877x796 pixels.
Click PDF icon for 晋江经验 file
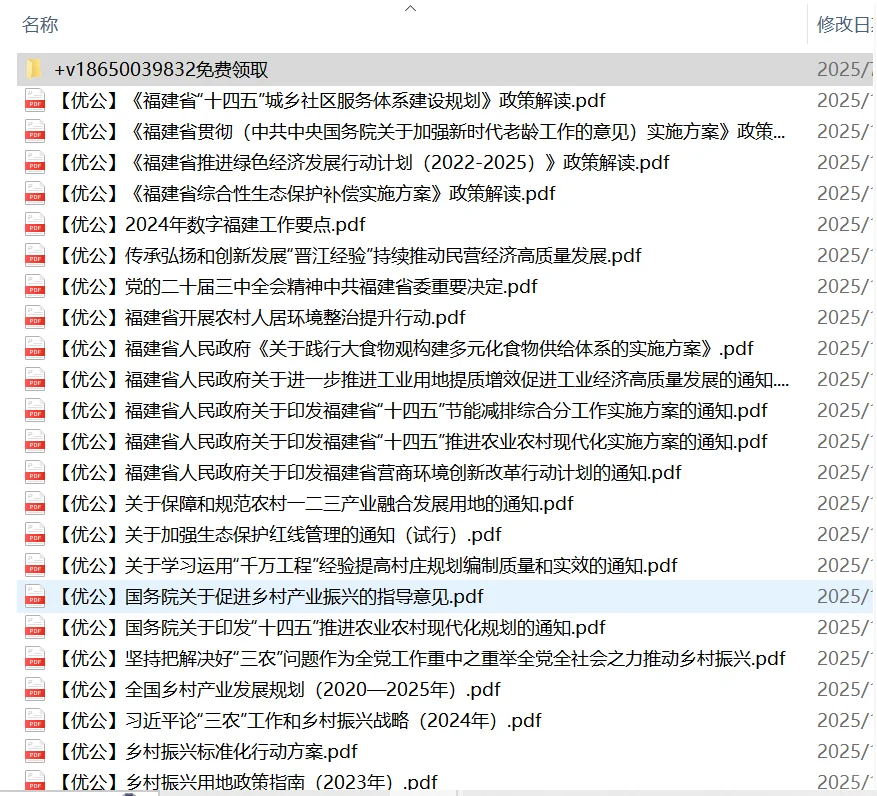point(35,256)
